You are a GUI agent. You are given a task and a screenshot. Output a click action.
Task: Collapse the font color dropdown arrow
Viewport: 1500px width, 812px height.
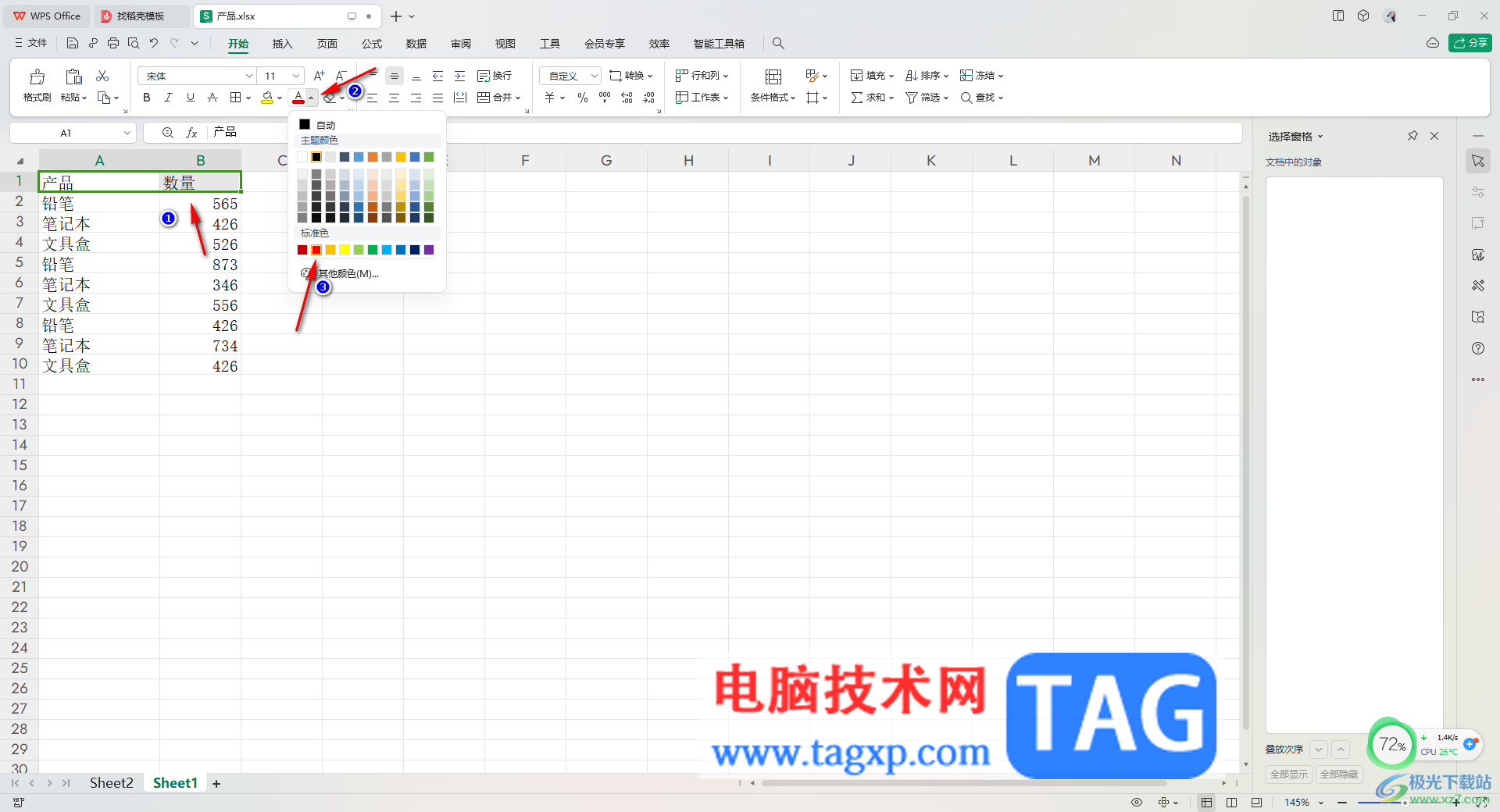(311, 98)
